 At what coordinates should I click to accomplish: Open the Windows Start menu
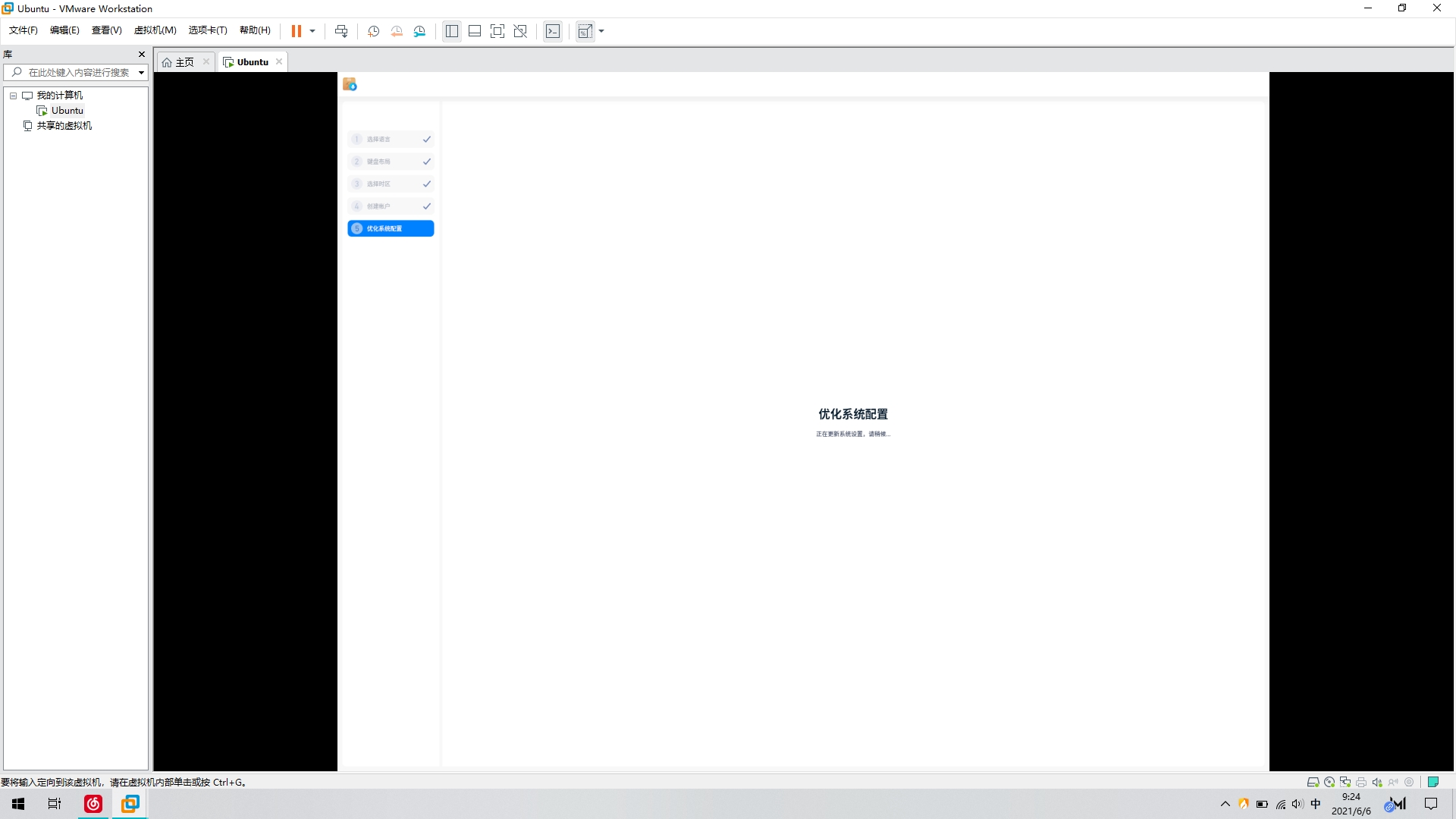[x=18, y=804]
